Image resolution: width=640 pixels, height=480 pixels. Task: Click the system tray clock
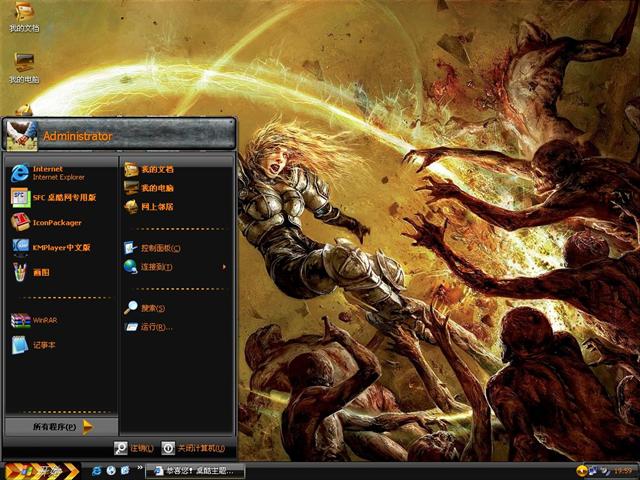[x=623, y=471]
